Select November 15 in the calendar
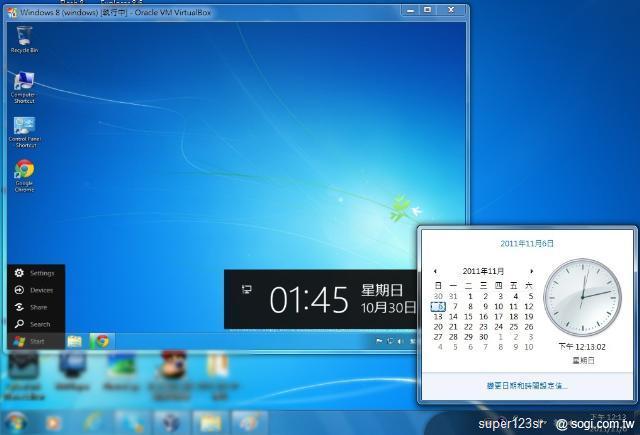This screenshot has width=640, height=435. click(468, 317)
